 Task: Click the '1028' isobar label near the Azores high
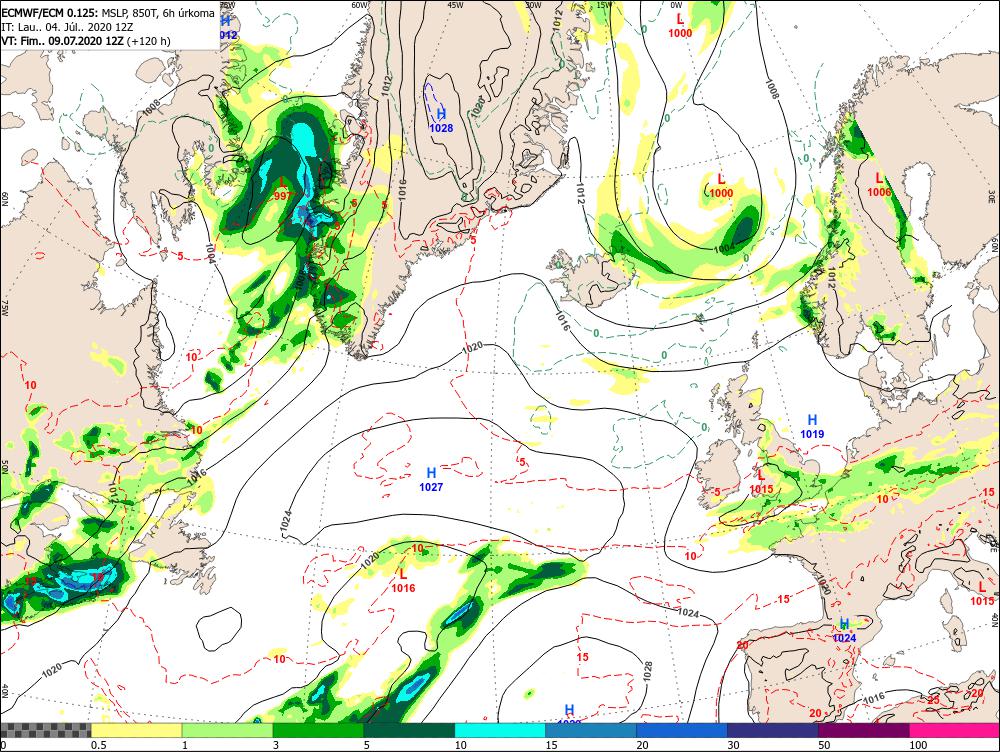[647, 670]
